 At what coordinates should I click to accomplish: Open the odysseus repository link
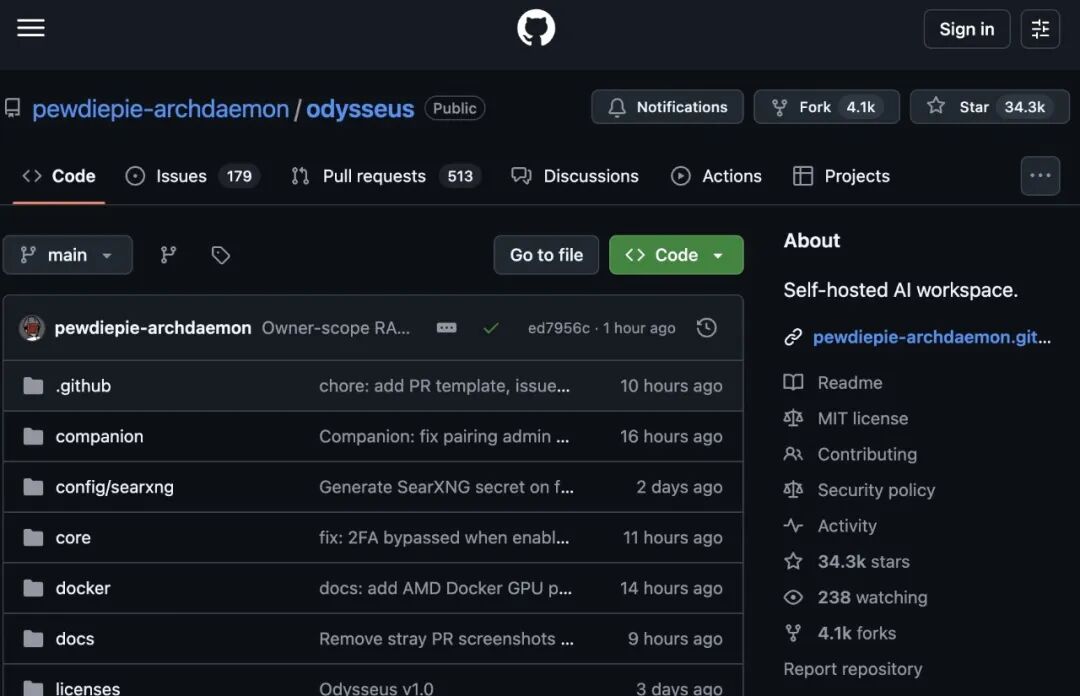point(360,109)
